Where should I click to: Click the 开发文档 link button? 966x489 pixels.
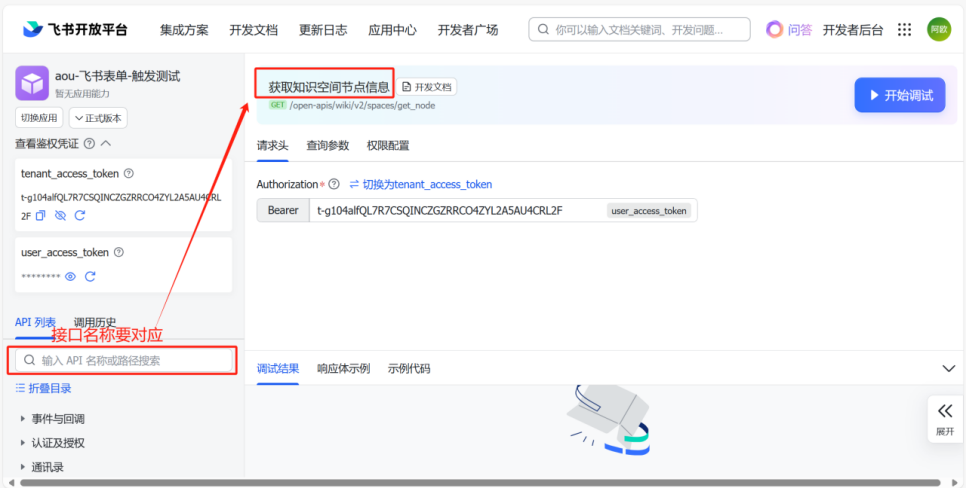click(427, 87)
